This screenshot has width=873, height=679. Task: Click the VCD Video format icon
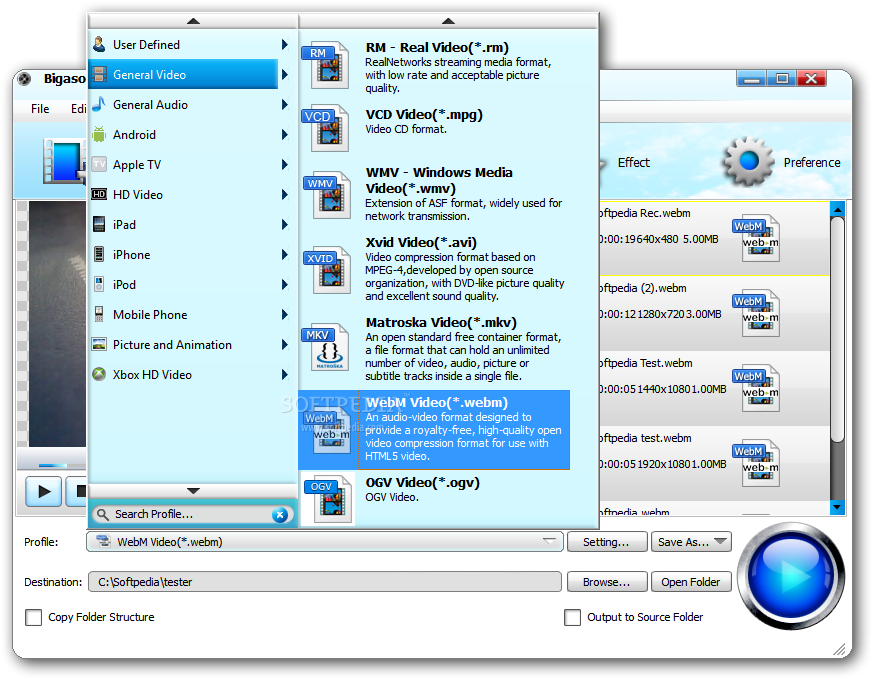point(326,129)
